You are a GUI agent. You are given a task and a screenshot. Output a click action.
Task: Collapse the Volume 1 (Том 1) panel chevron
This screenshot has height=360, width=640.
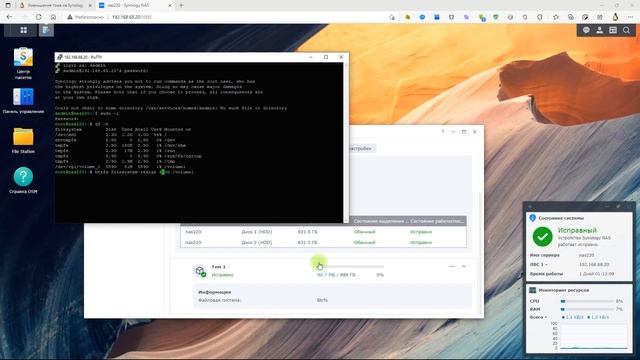point(464,267)
